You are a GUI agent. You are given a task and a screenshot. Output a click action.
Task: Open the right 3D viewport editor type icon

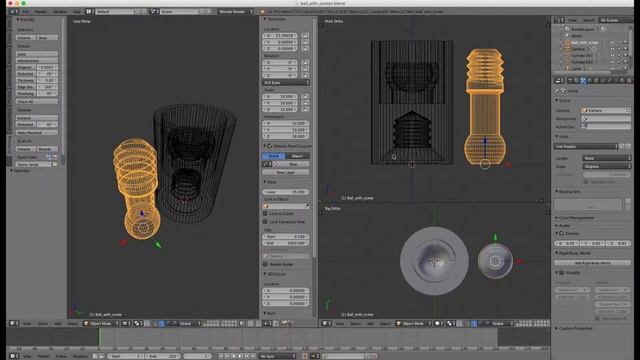[x=326, y=323]
